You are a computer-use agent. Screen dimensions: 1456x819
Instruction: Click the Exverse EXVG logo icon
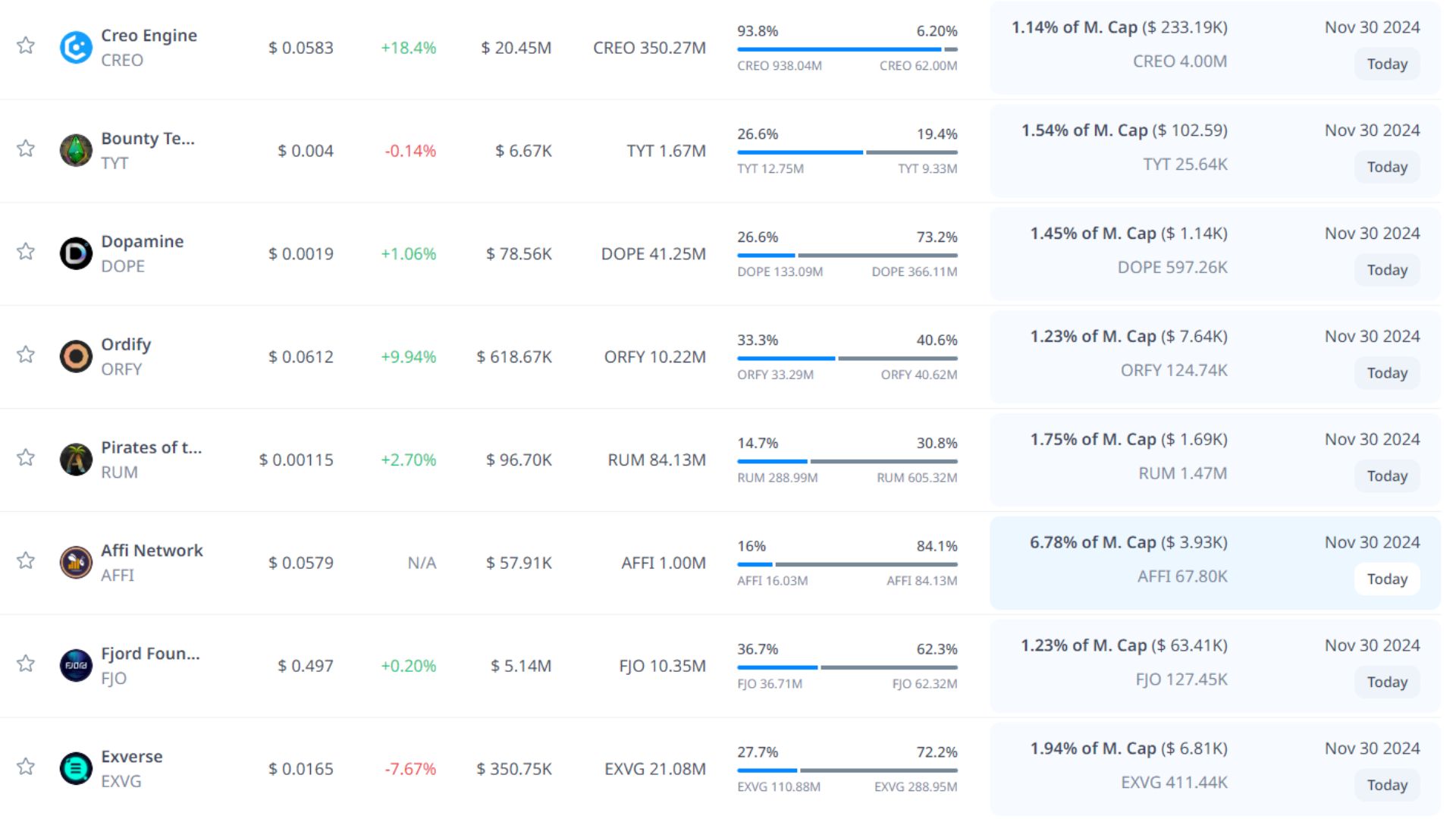pyautogui.click(x=76, y=769)
